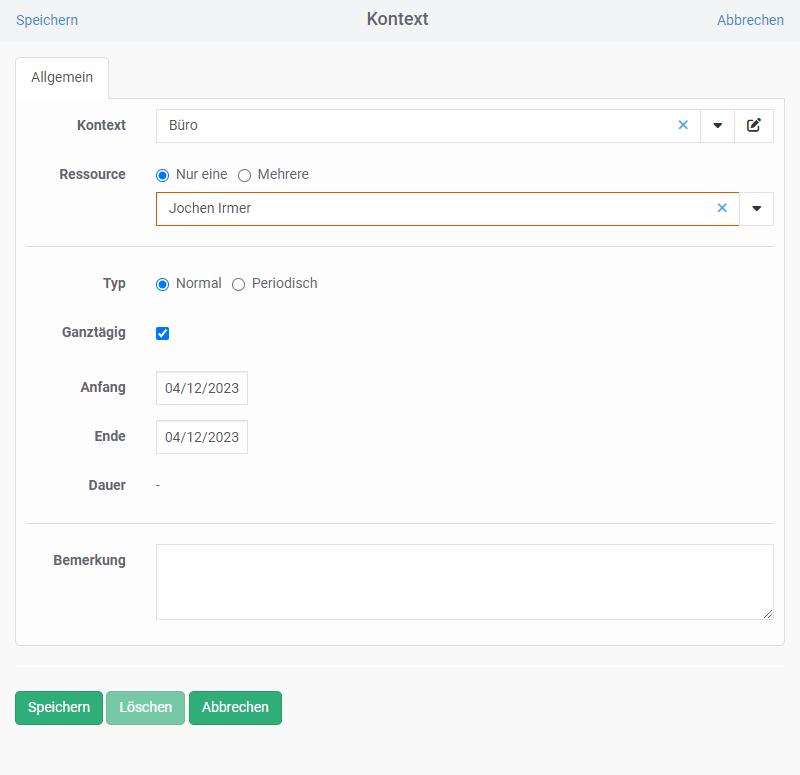This screenshot has width=800, height=775.
Task: Click the green Abbrechen button
Action: tap(235, 707)
